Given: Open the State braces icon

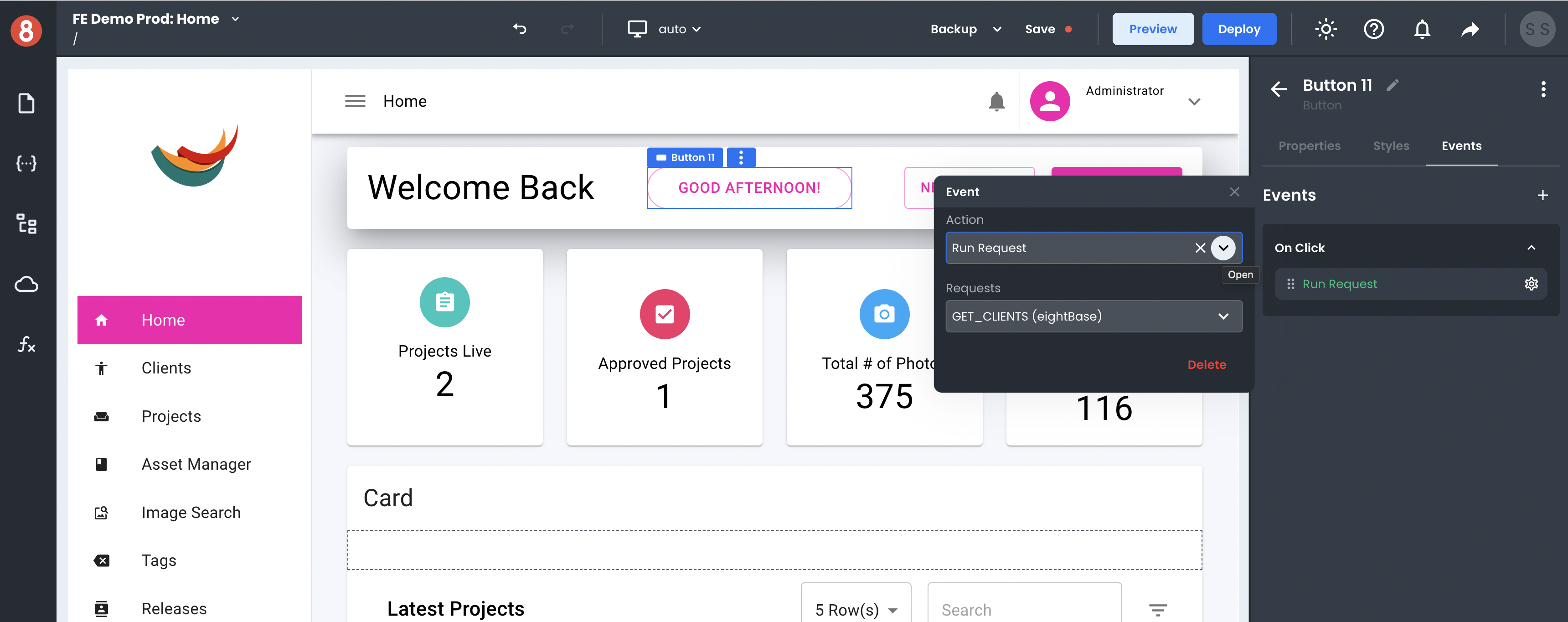Looking at the screenshot, I should (x=26, y=163).
